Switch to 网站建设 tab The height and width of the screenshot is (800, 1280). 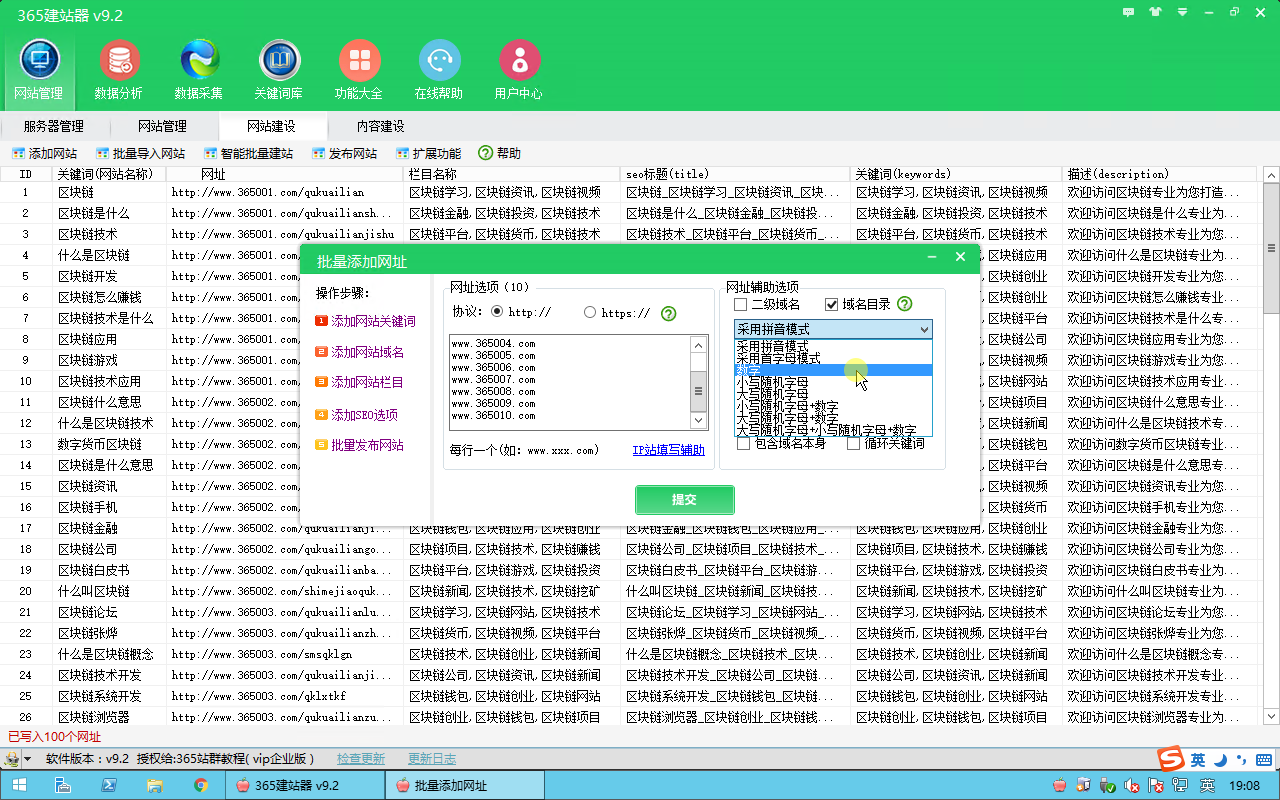click(x=271, y=126)
